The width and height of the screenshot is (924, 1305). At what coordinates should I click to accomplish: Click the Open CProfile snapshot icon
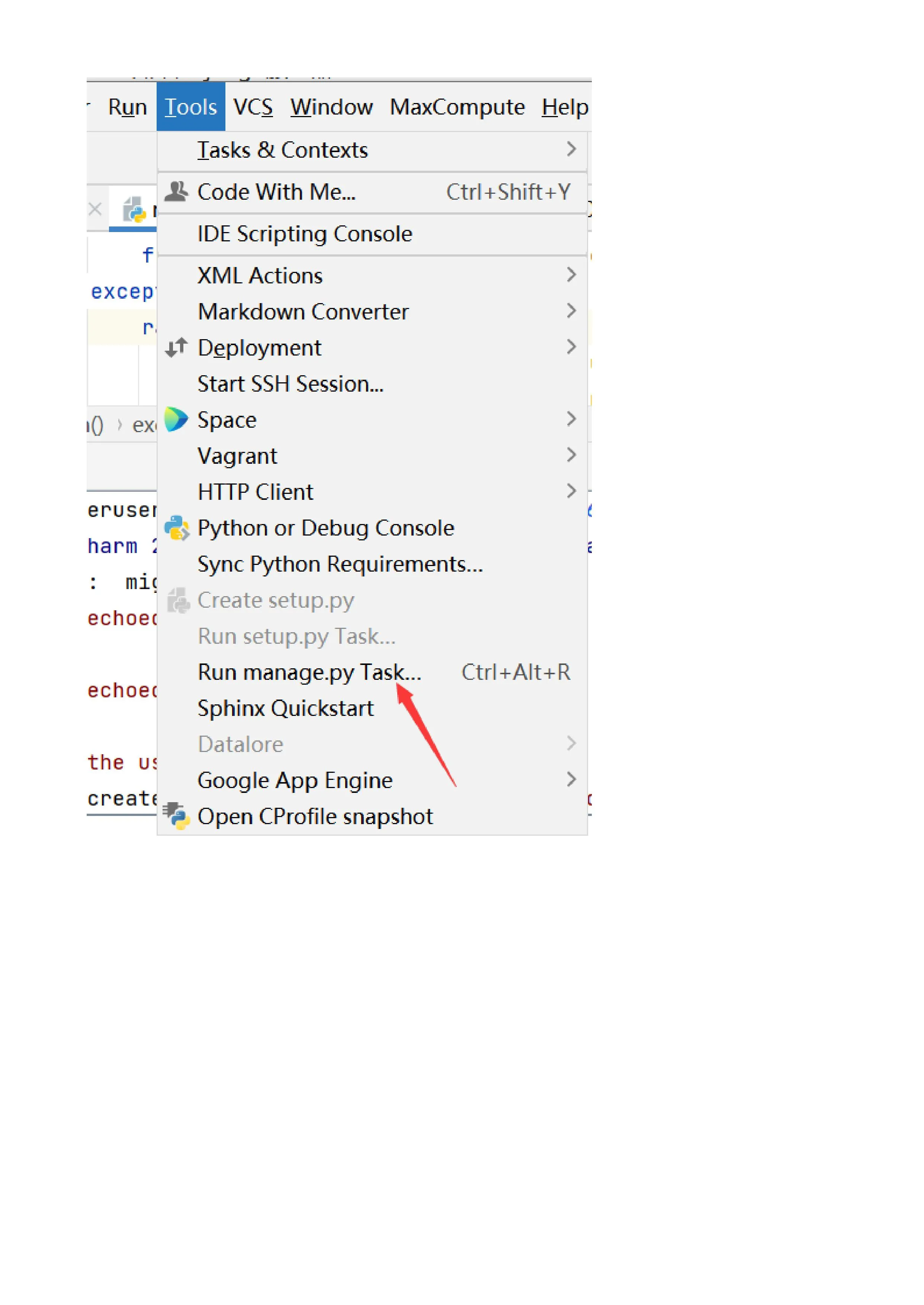[176, 816]
